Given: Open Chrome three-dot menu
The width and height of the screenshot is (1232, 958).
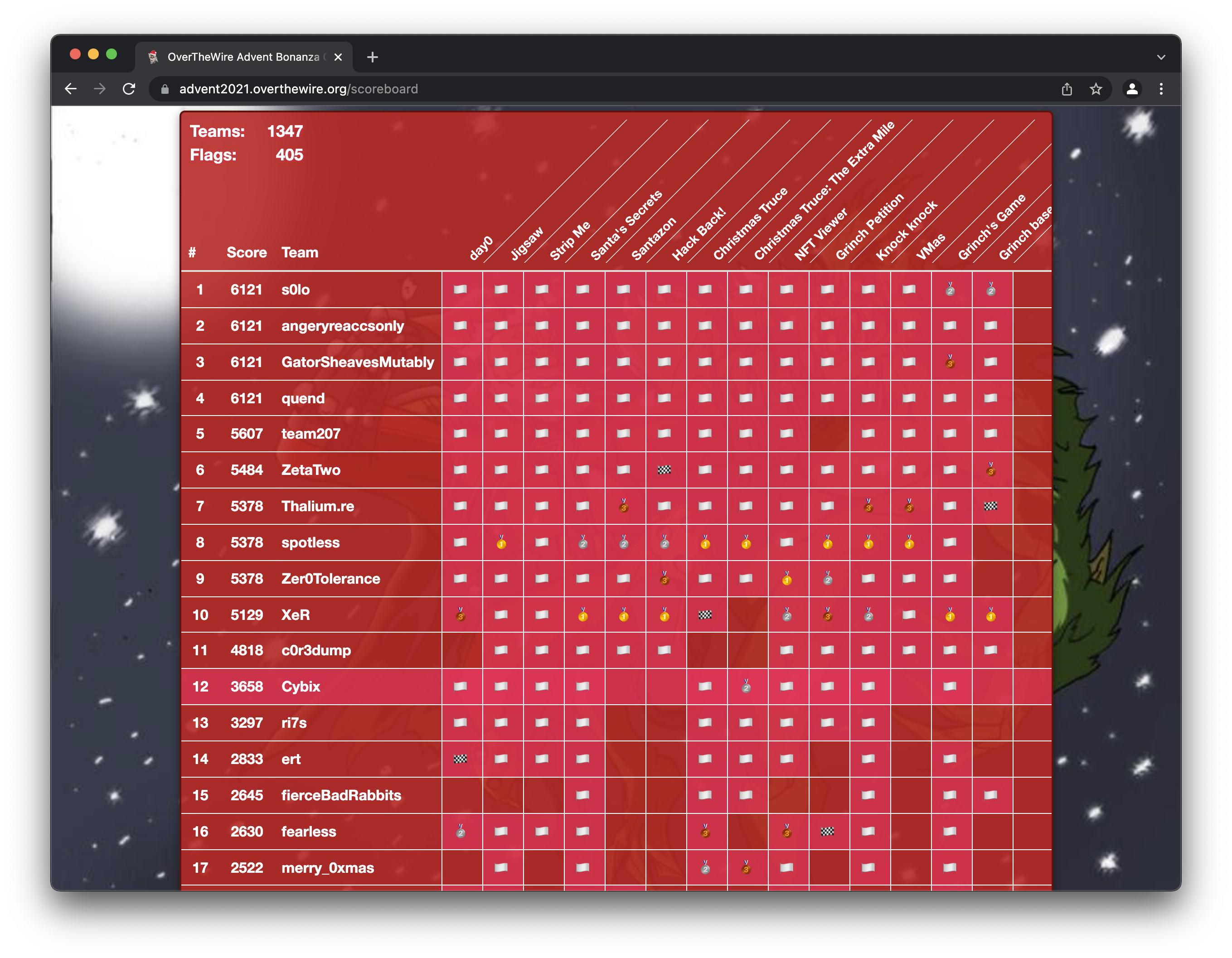Looking at the screenshot, I should 1161,89.
